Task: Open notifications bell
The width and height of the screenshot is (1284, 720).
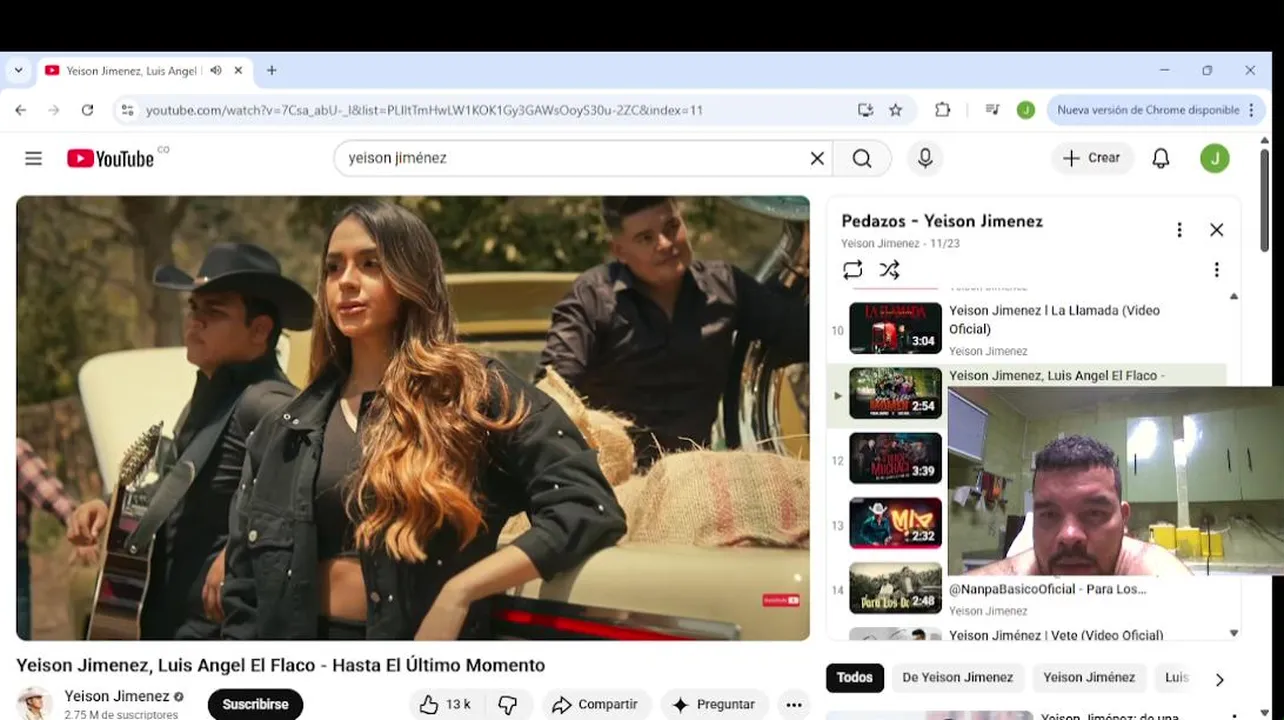Action: click(x=1161, y=158)
